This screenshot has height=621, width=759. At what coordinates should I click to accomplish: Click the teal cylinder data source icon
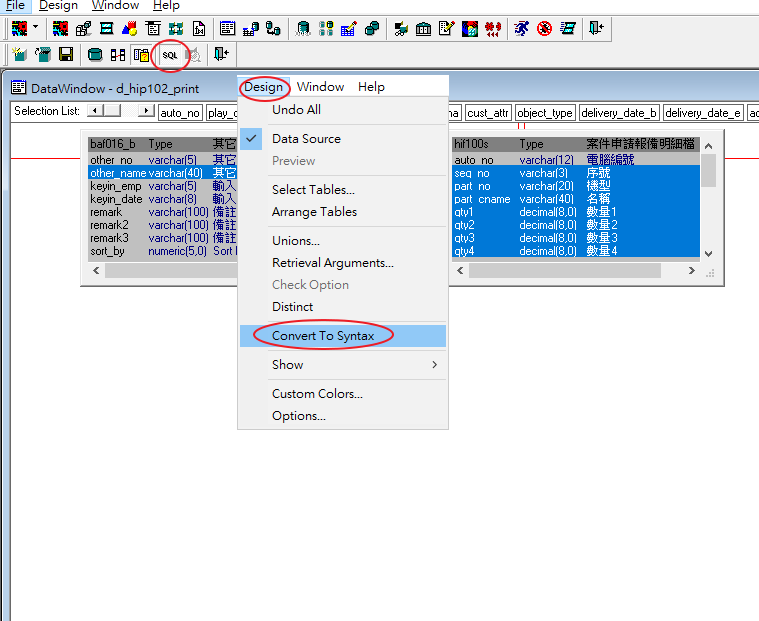95,55
